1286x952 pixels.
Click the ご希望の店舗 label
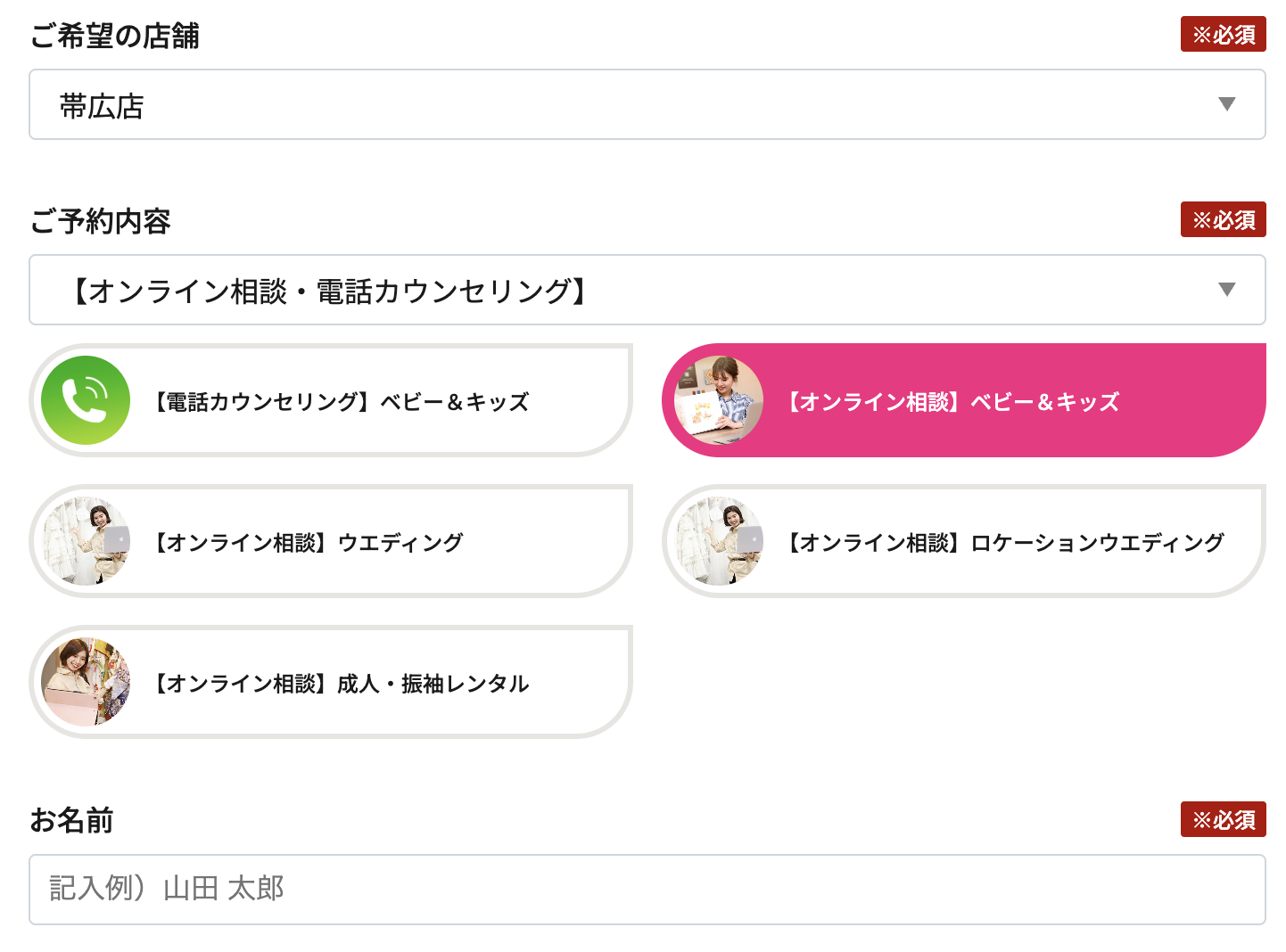(x=115, y=37)
